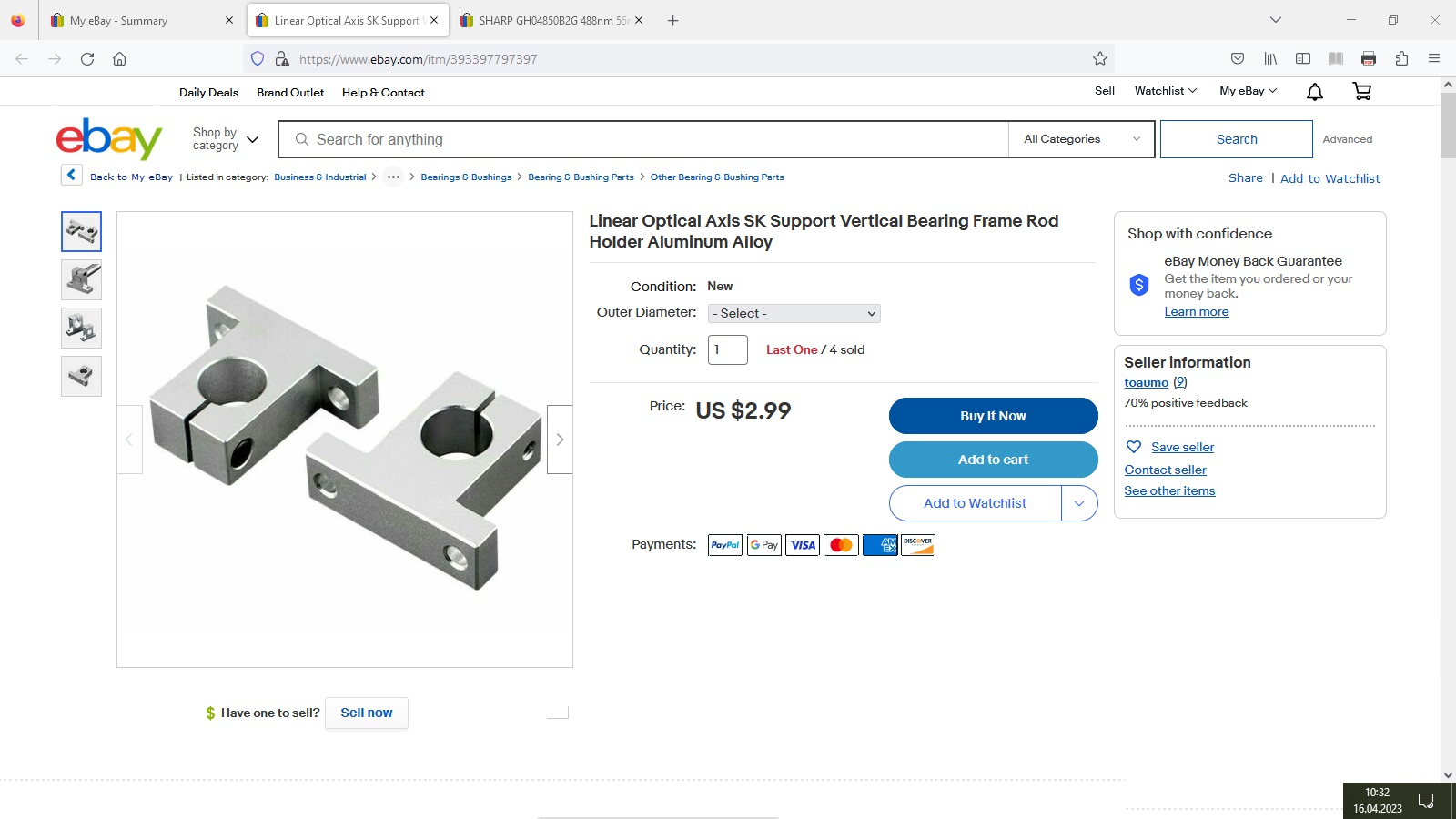This screenshot has width=1456, height=819.
Task: Show next product image with right arrow
Action: pyautogui.click(x=560, y=440)
